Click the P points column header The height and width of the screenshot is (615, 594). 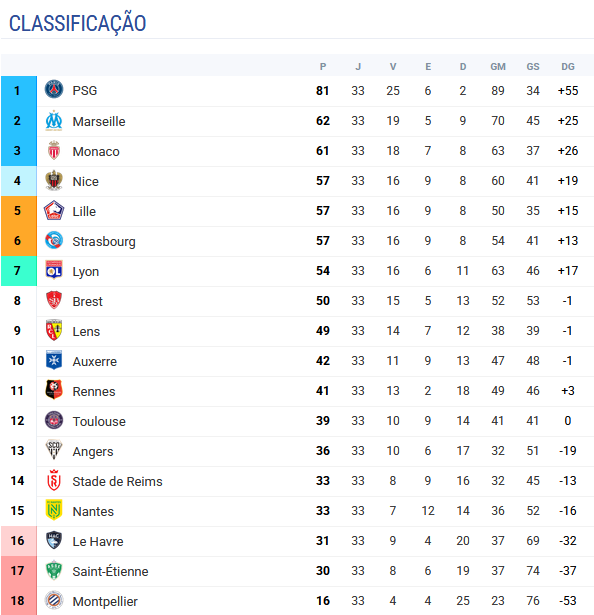click(x=323, y=67)
